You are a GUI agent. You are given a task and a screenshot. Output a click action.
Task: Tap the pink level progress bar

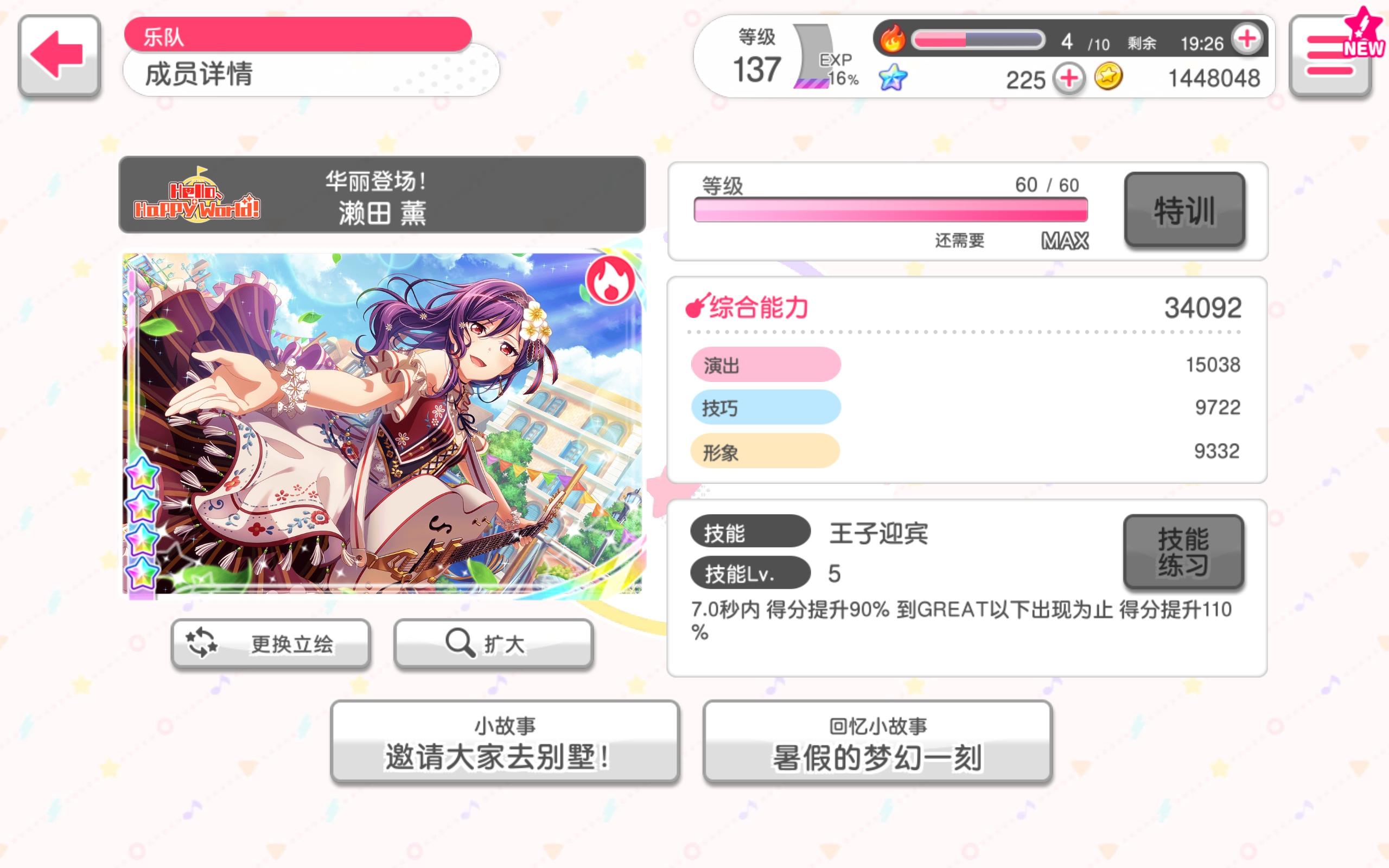point(890,210)
